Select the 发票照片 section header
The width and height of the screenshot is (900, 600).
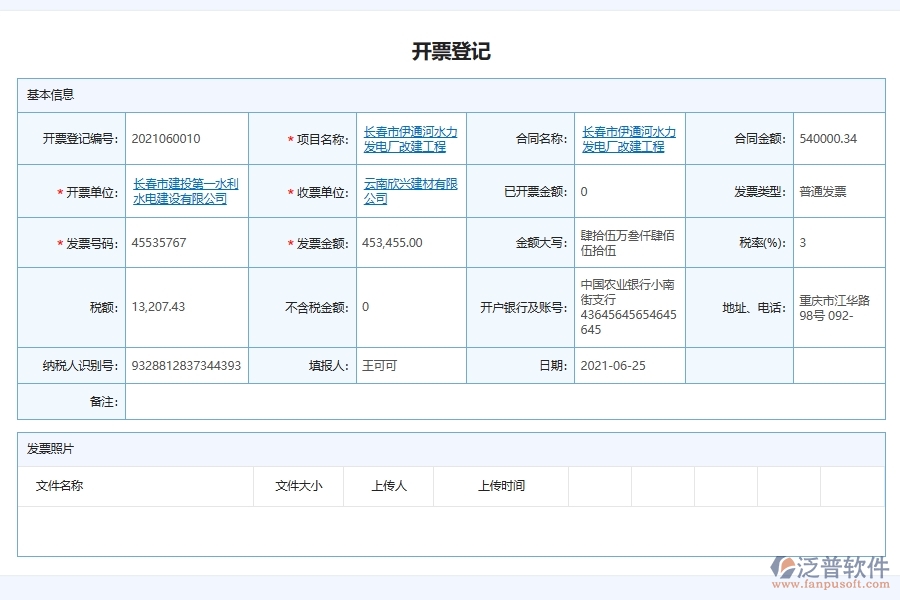tap(47, 449)
